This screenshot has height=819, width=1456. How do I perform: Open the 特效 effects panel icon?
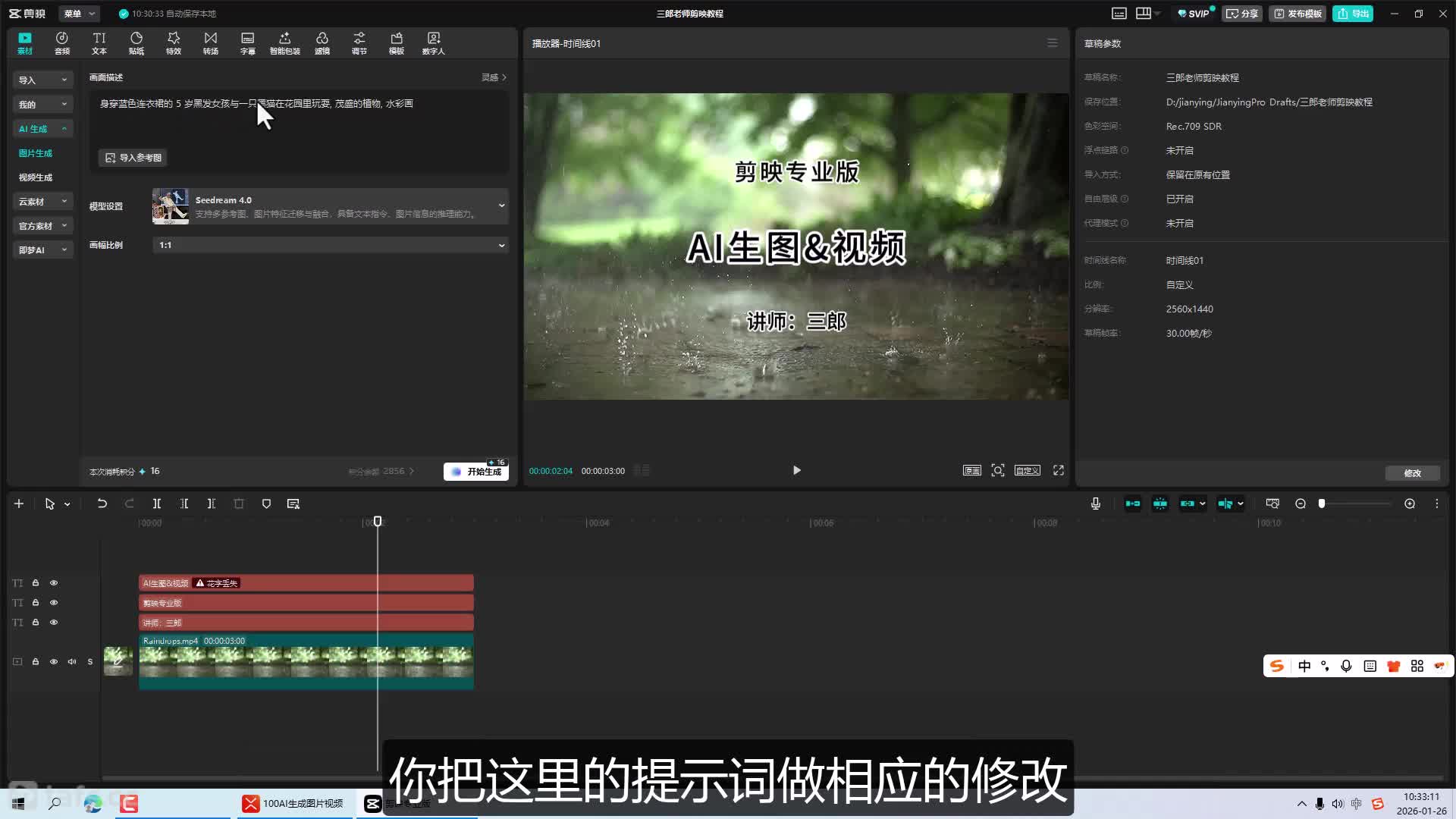(x=174, y=42)
